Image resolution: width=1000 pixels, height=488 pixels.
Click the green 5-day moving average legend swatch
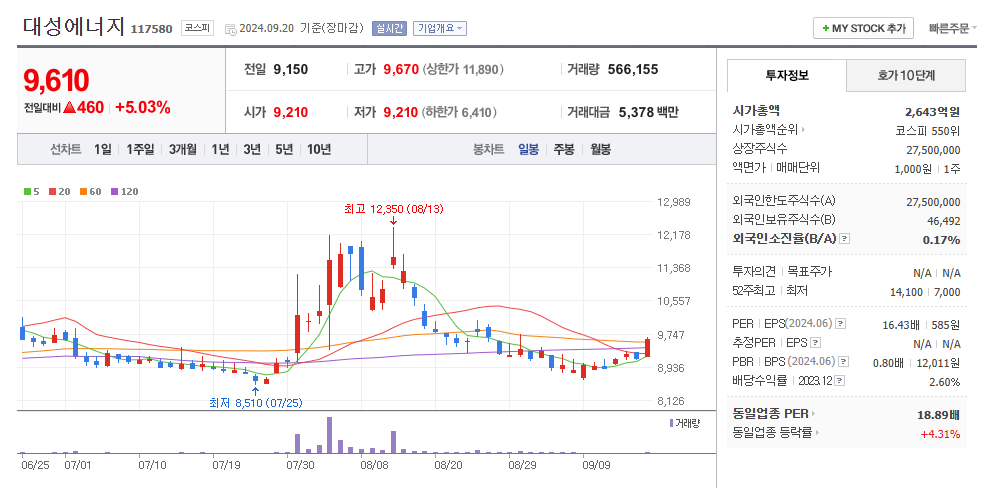(x=27, y=191)
